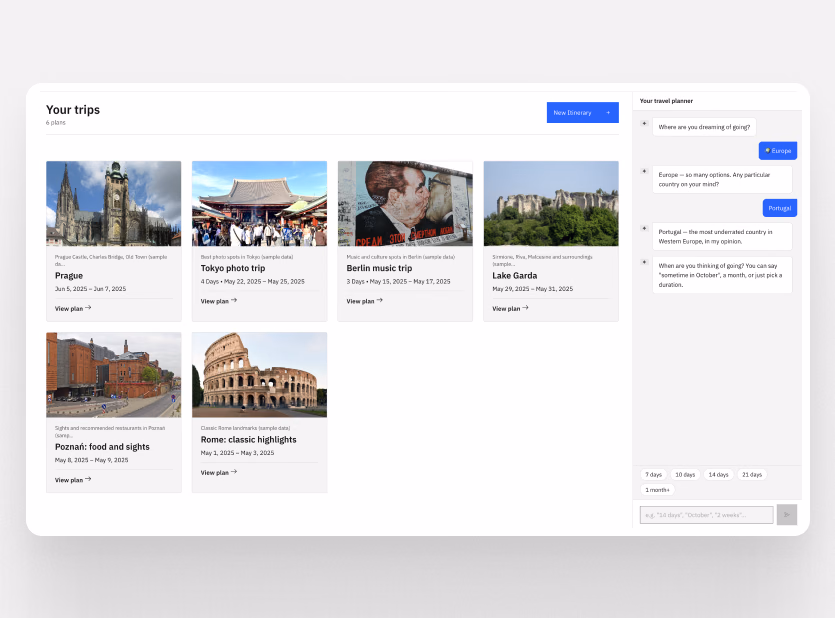Choose the 21 days duration chip
Image resolution: width=835 pixels, height=618 pixels.
click(x=752, y=474)
